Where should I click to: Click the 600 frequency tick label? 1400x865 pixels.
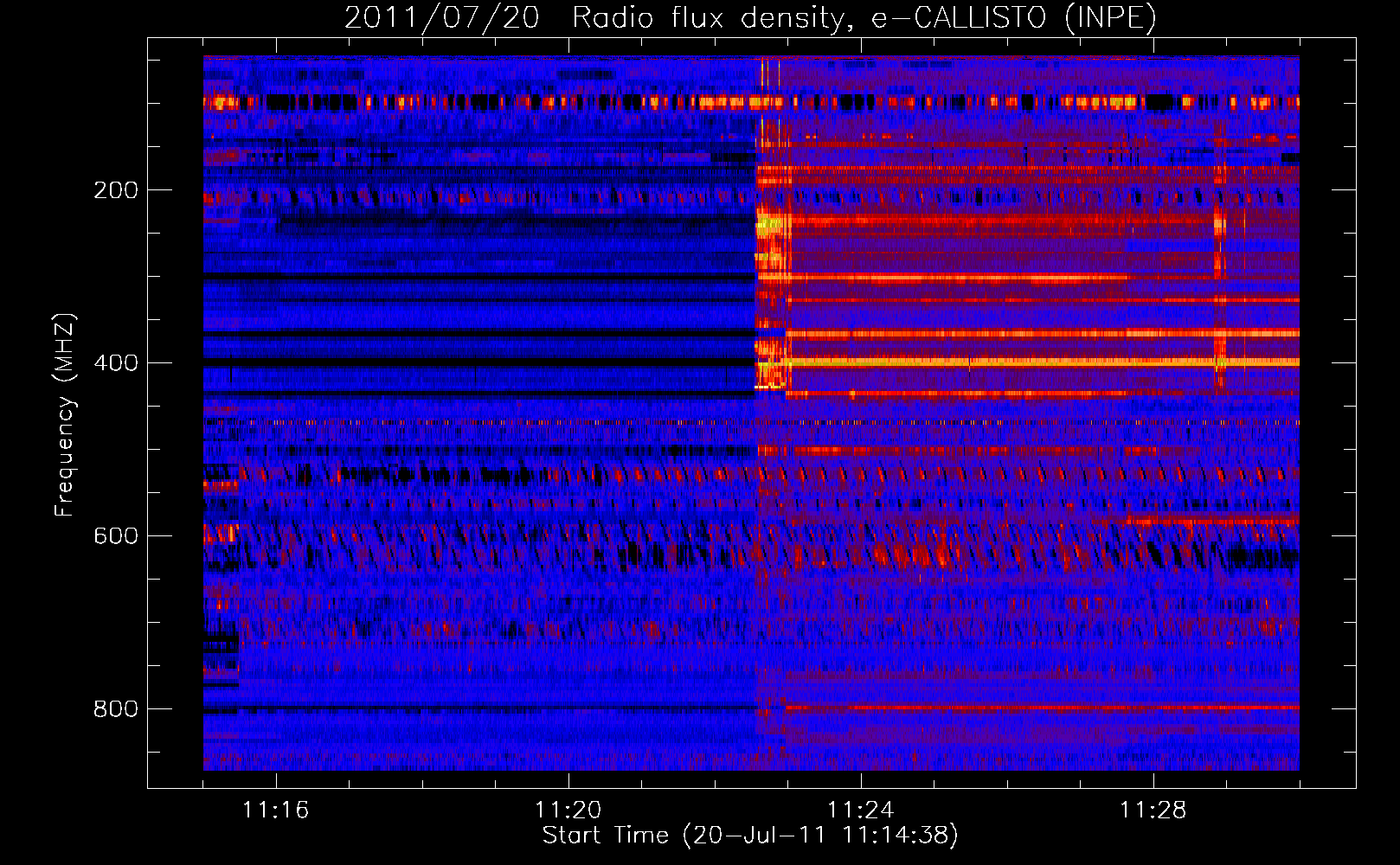click(x=116, y=535)
